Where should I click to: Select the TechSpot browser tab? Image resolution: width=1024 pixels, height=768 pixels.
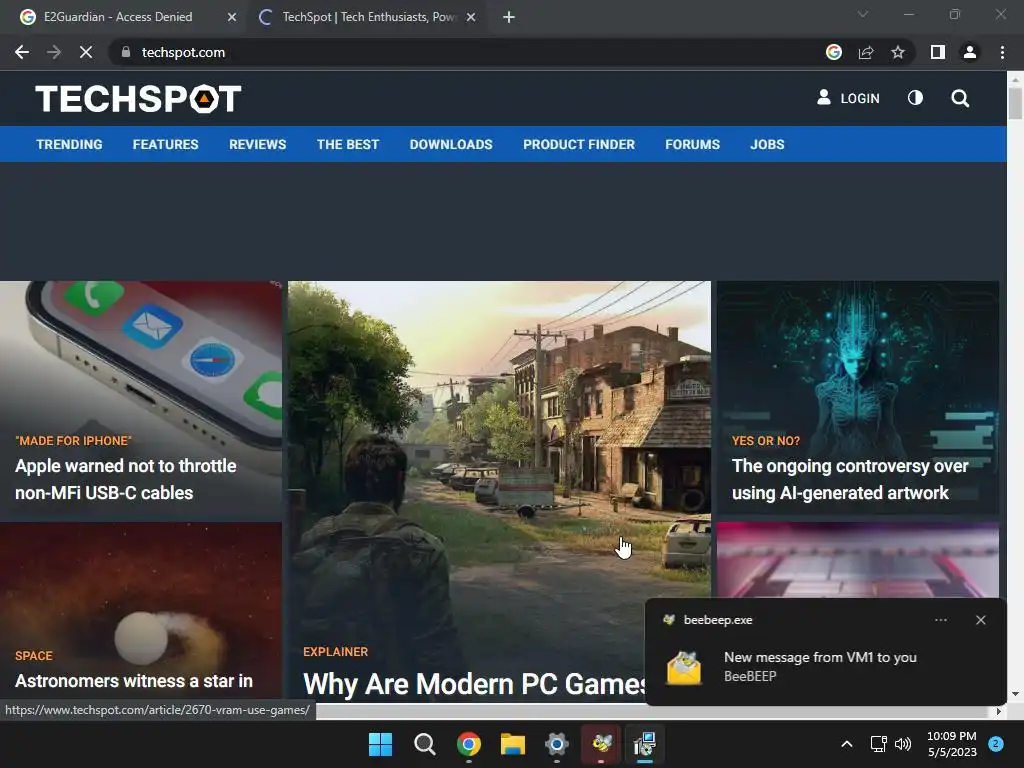369,17
